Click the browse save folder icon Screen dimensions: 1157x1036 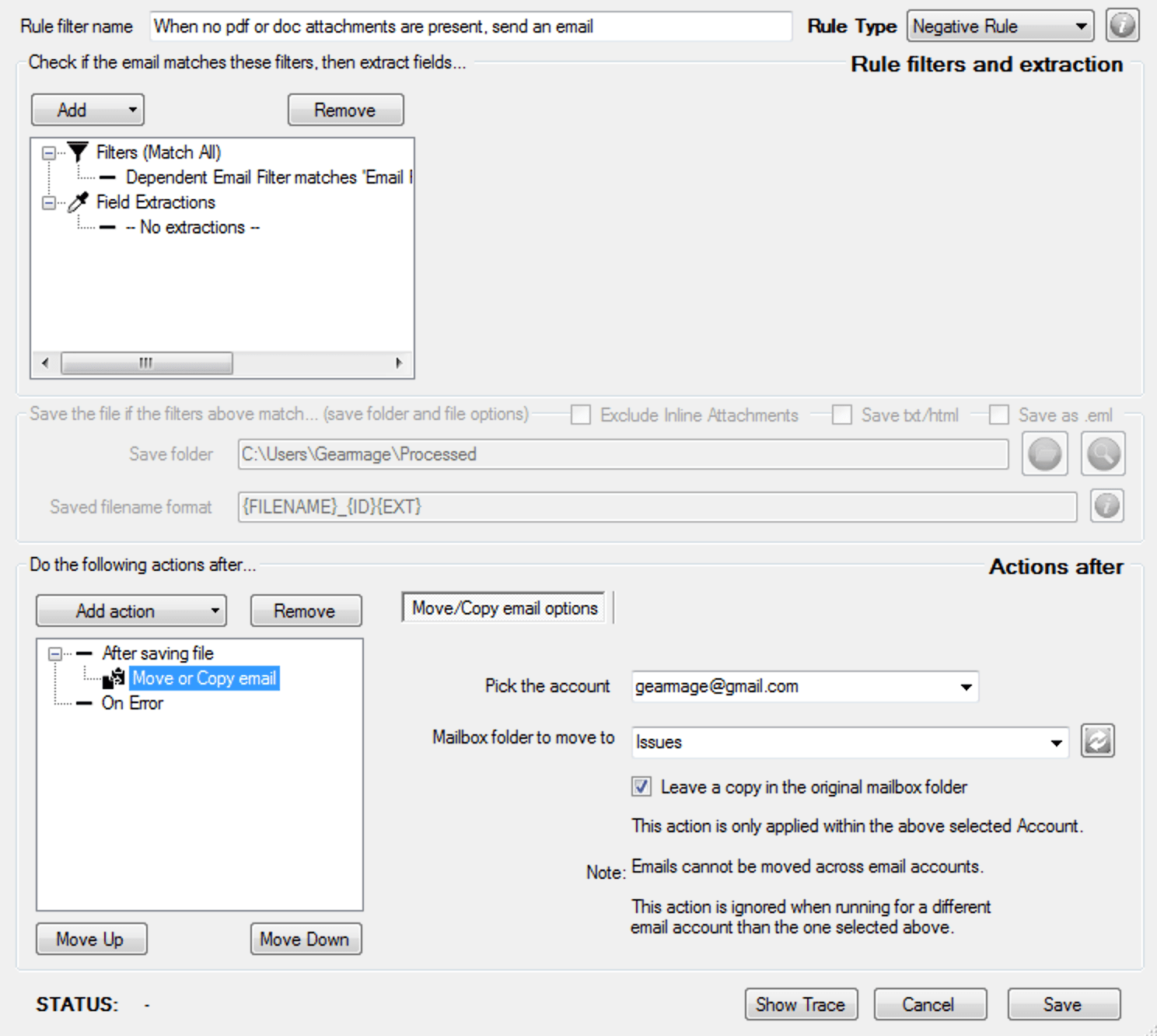pyautogui.click(x=1044, y=453)
